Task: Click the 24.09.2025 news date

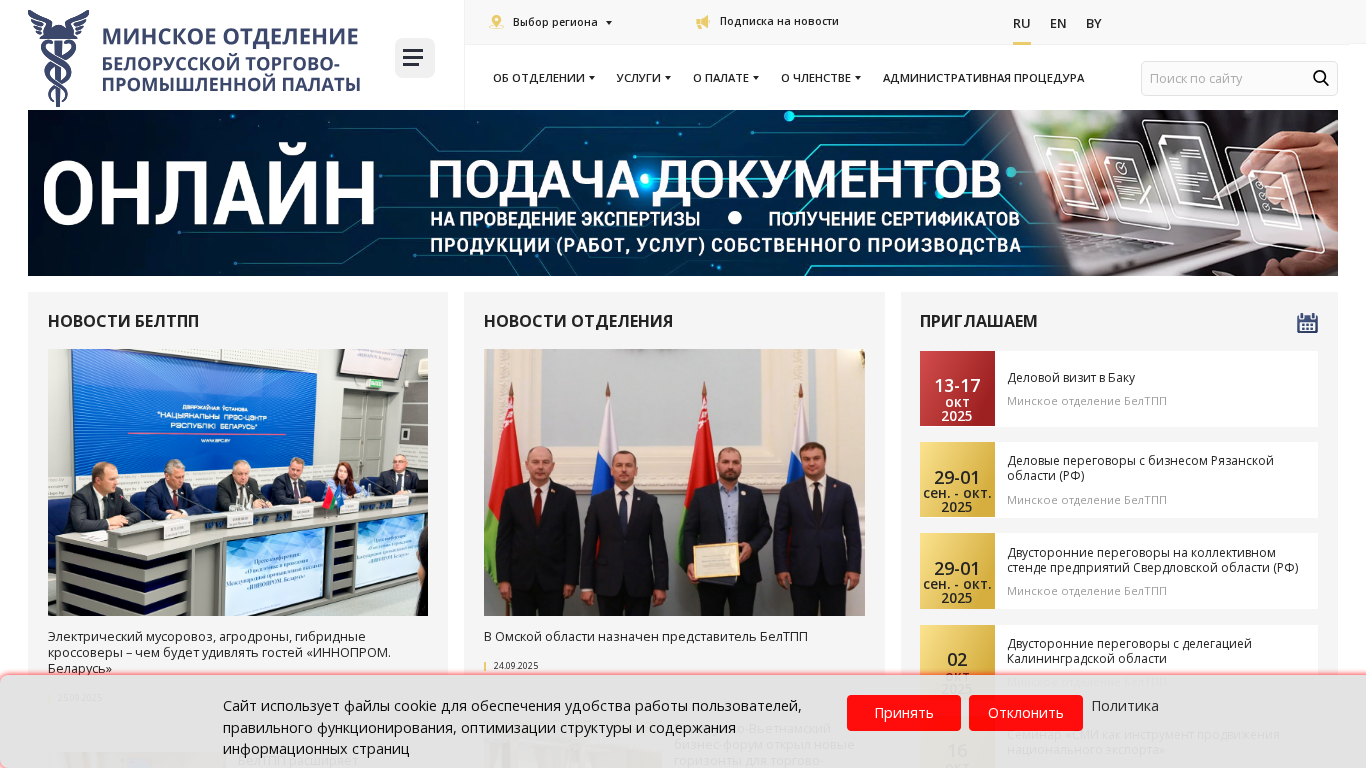Action: click(516, 666)
